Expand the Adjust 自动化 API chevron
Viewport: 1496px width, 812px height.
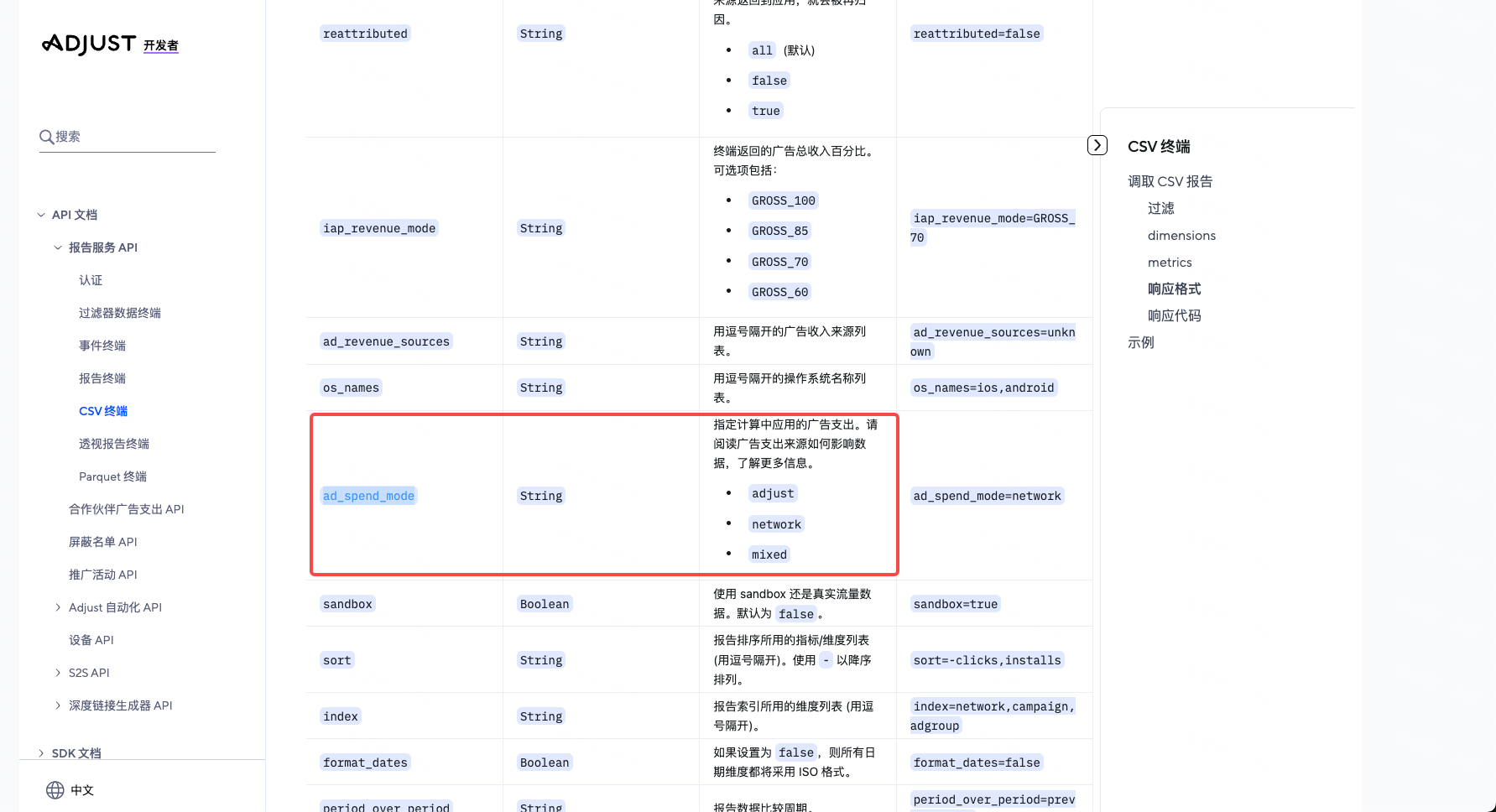tap(58, 607)
